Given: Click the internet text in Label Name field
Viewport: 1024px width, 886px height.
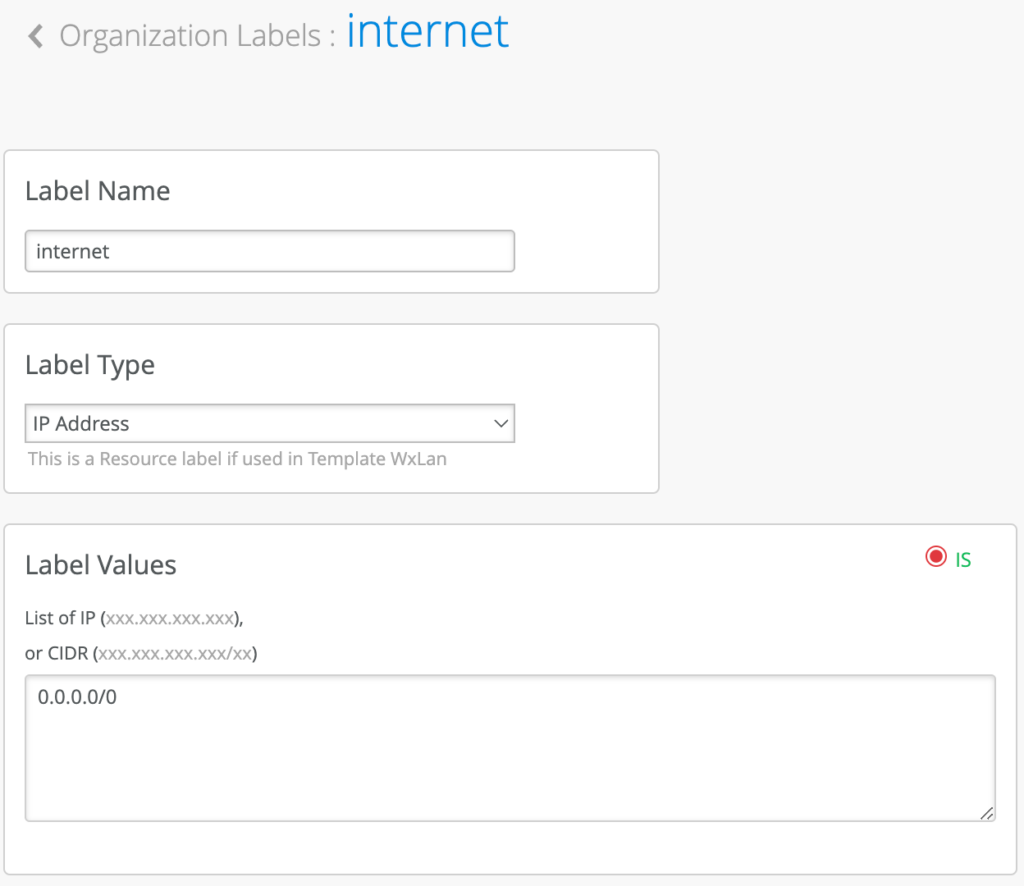Looking at the screenshot, I should pyautogui.click(x=72, y=251).
